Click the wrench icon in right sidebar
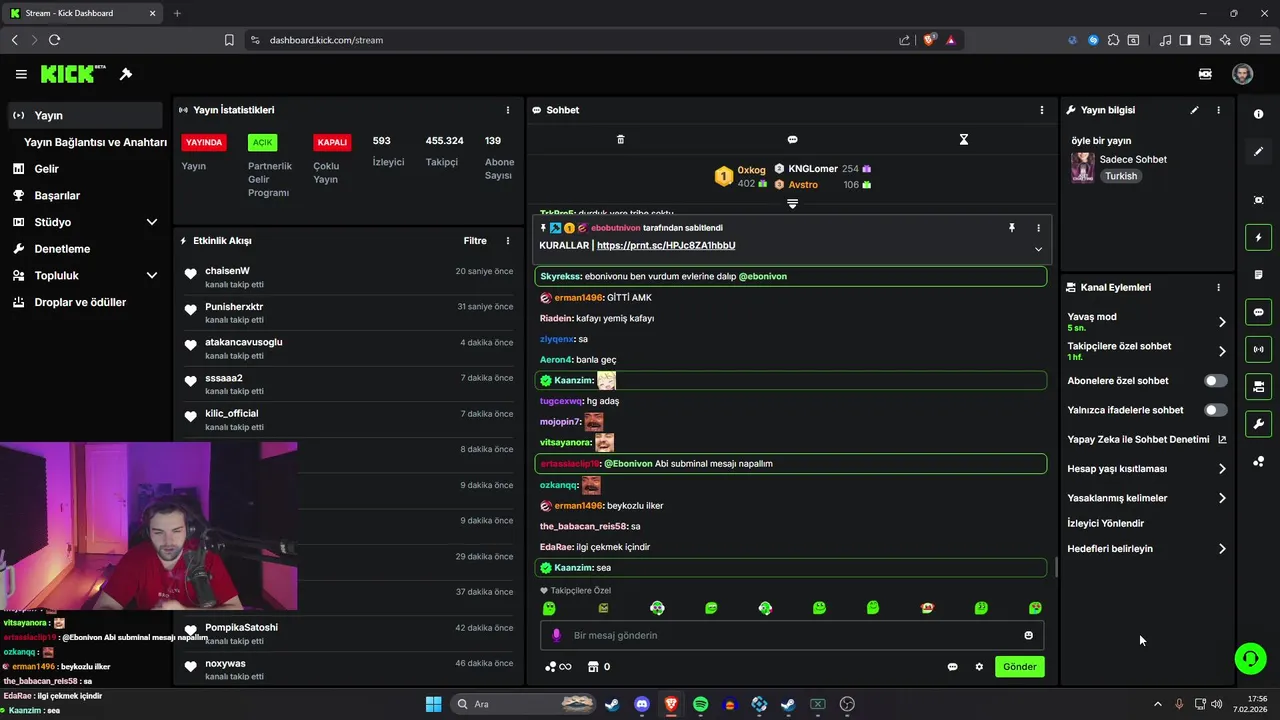Viewport: 1280px width, 720px height. 1258,423
